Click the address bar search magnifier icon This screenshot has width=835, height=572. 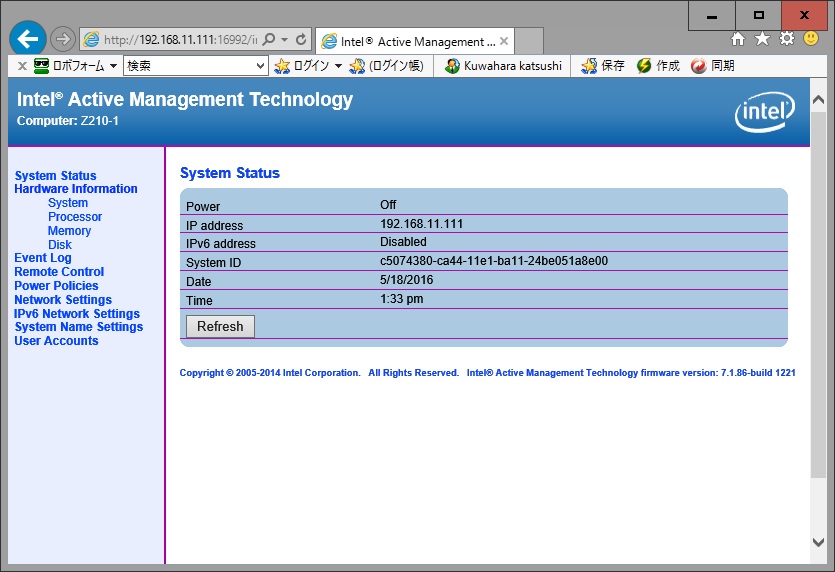(269, 39)
